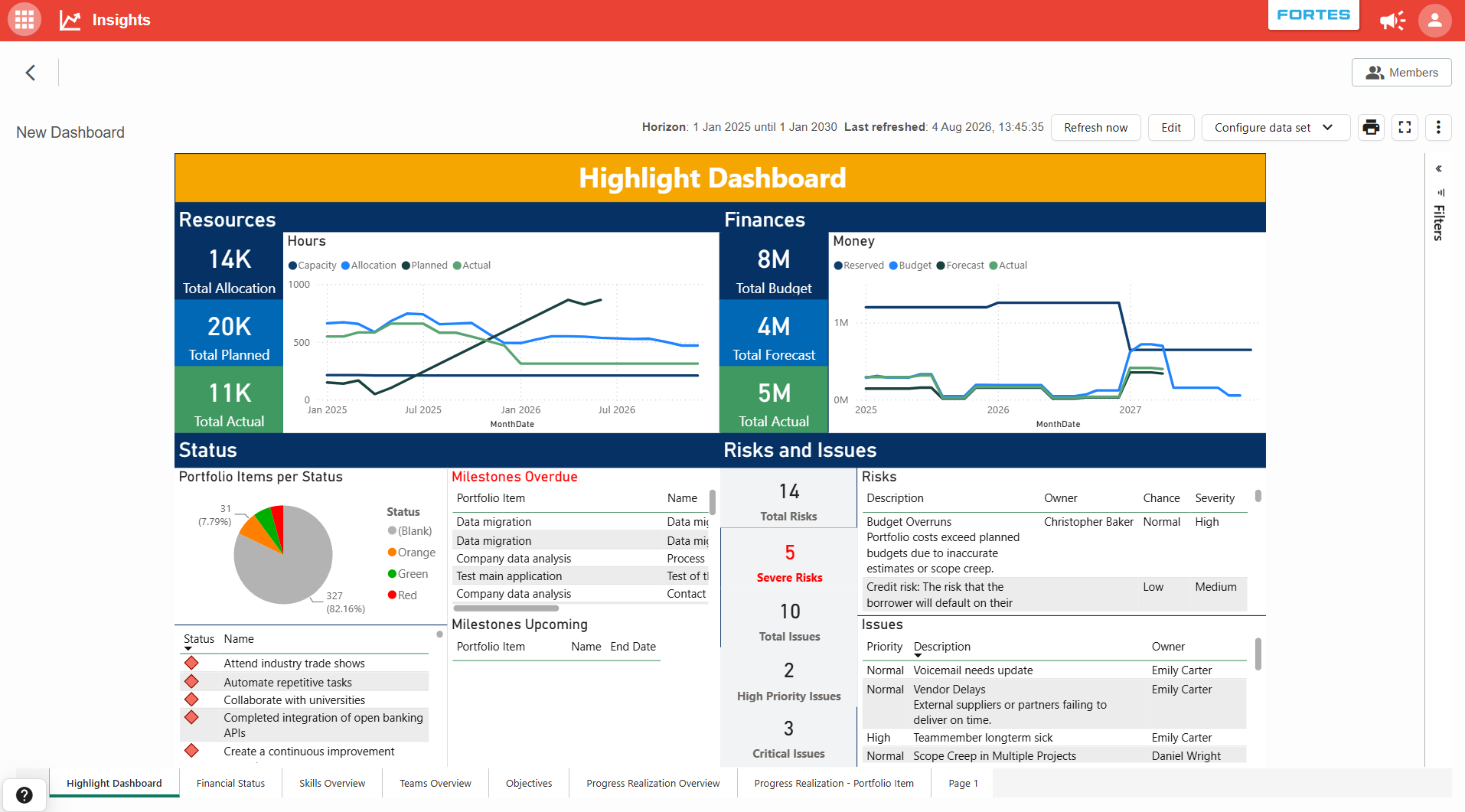The image size is (1465, 812).
Task: Toggle Allocation legend in Hours chart
Action: (369, 266)
